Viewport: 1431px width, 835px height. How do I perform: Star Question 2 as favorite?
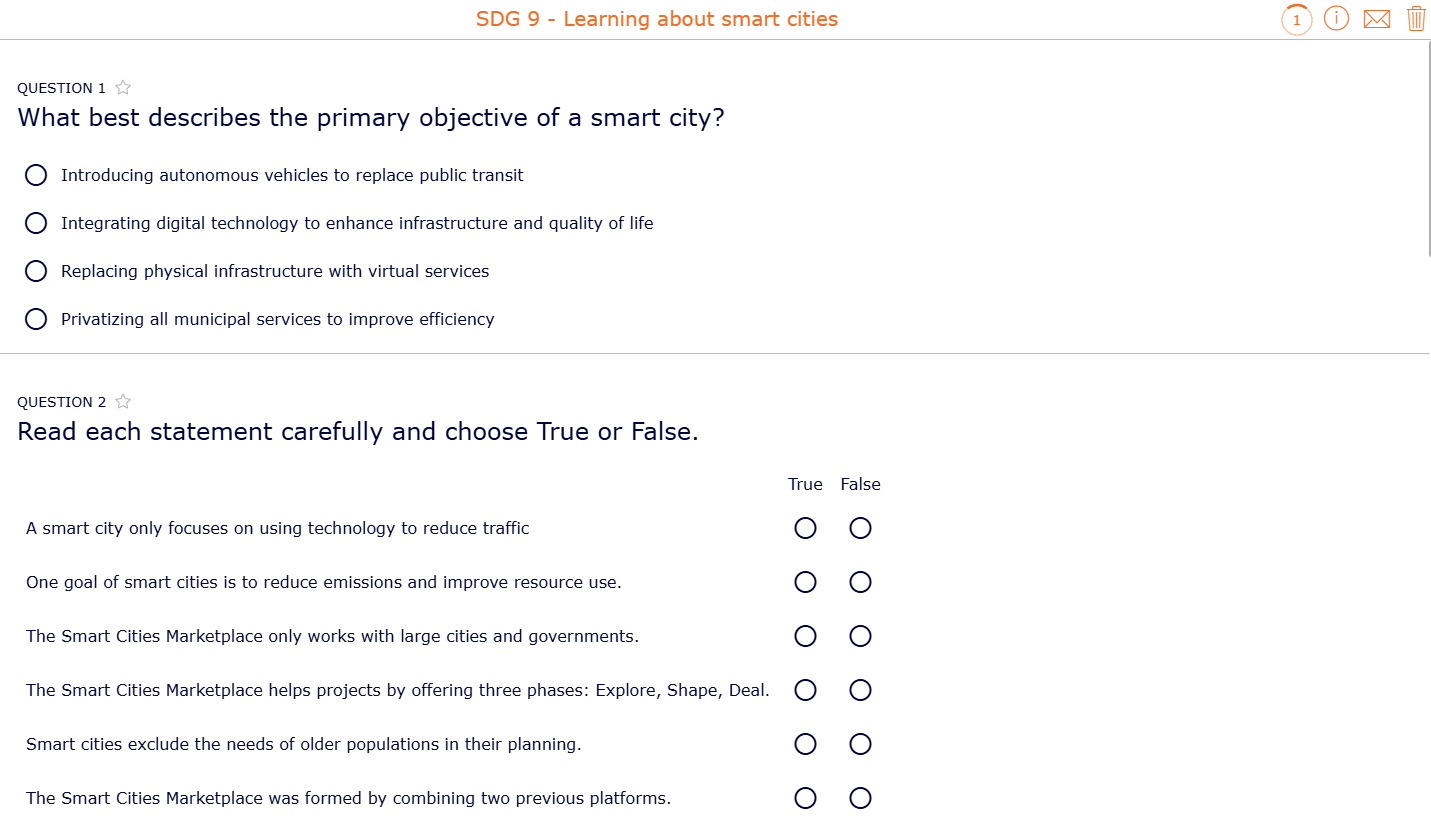click(x=122, y=401)
